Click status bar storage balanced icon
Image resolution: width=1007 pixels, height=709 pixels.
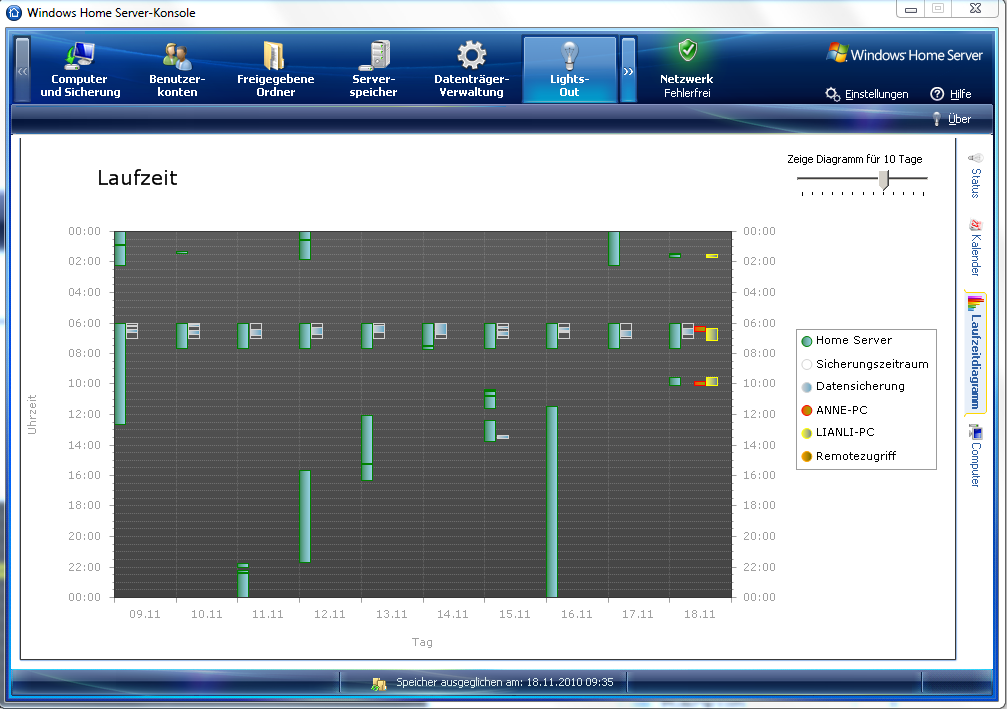(x=379, y=683)
